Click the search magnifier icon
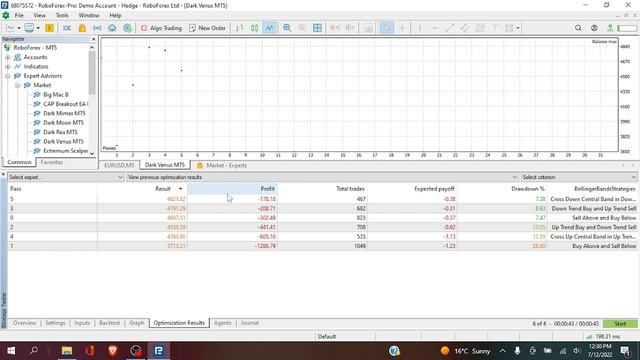Screen dimensions: 640x360 tap(578, 28)
